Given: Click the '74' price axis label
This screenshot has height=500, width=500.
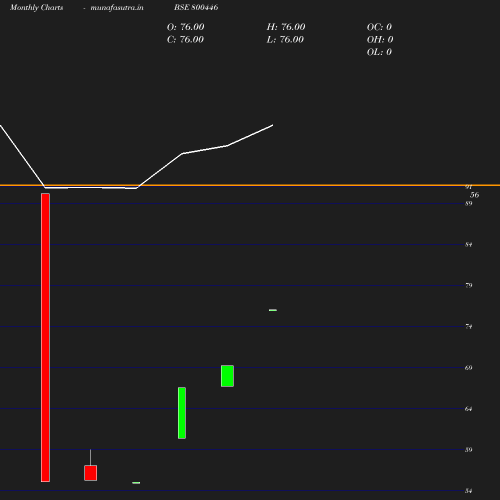Looking at the screenshot, I should 469,327.
